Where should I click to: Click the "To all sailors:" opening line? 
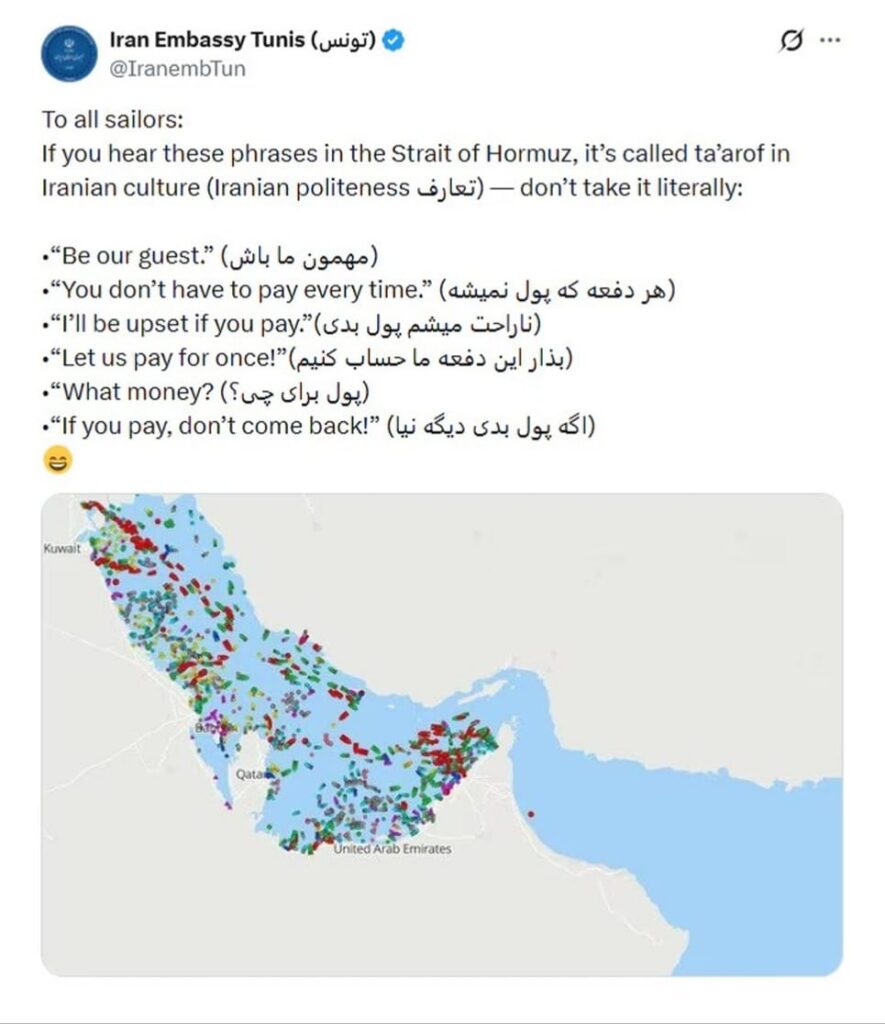point(114,121)
